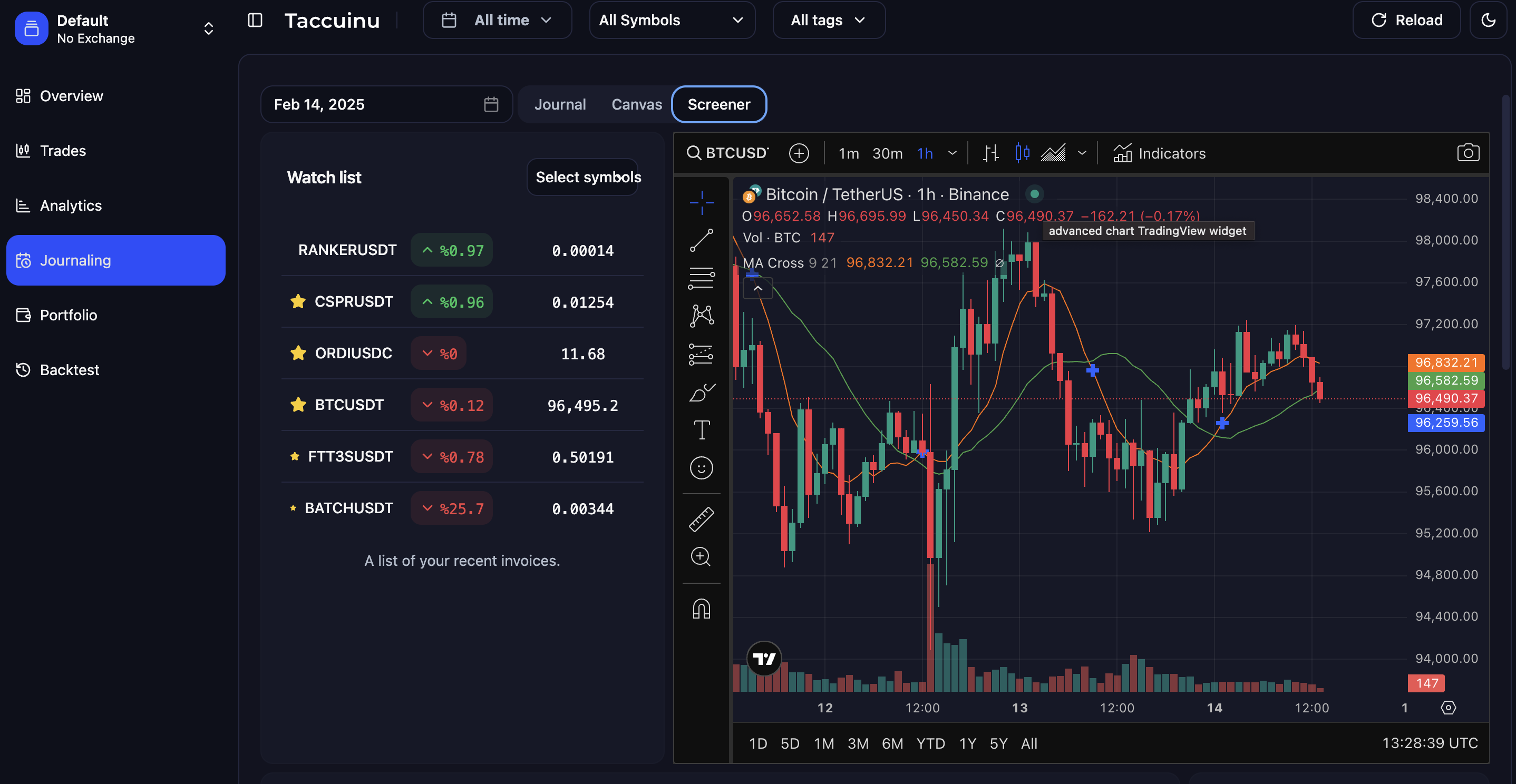
Task: Select the trend line drawing tool
Action: point(701,241)
